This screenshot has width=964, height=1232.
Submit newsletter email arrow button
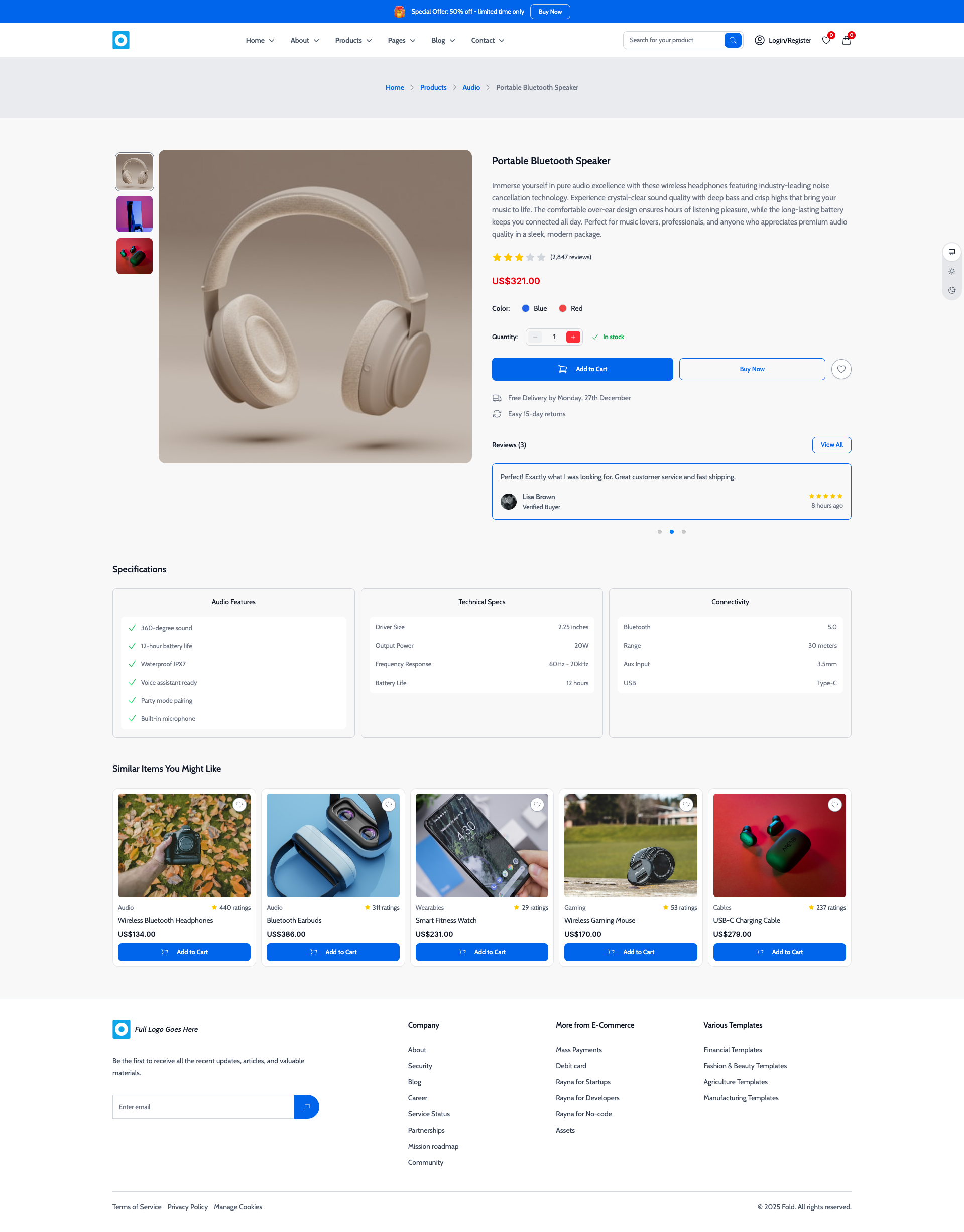click(x=306, y=1106)
